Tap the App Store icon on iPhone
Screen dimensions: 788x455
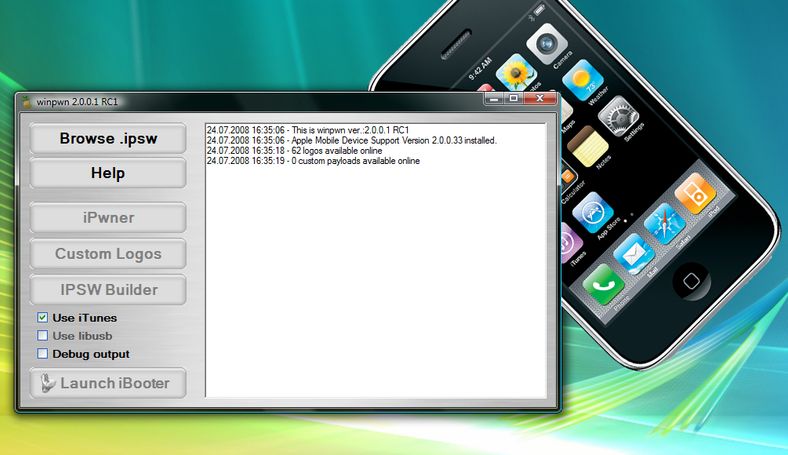coord(593,213)
